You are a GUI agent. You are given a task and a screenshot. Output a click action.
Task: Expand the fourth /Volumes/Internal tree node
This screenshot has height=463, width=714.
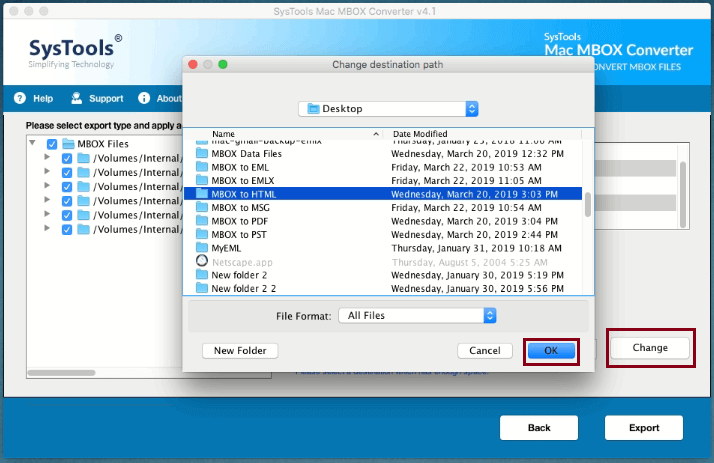tap(47, 199)
